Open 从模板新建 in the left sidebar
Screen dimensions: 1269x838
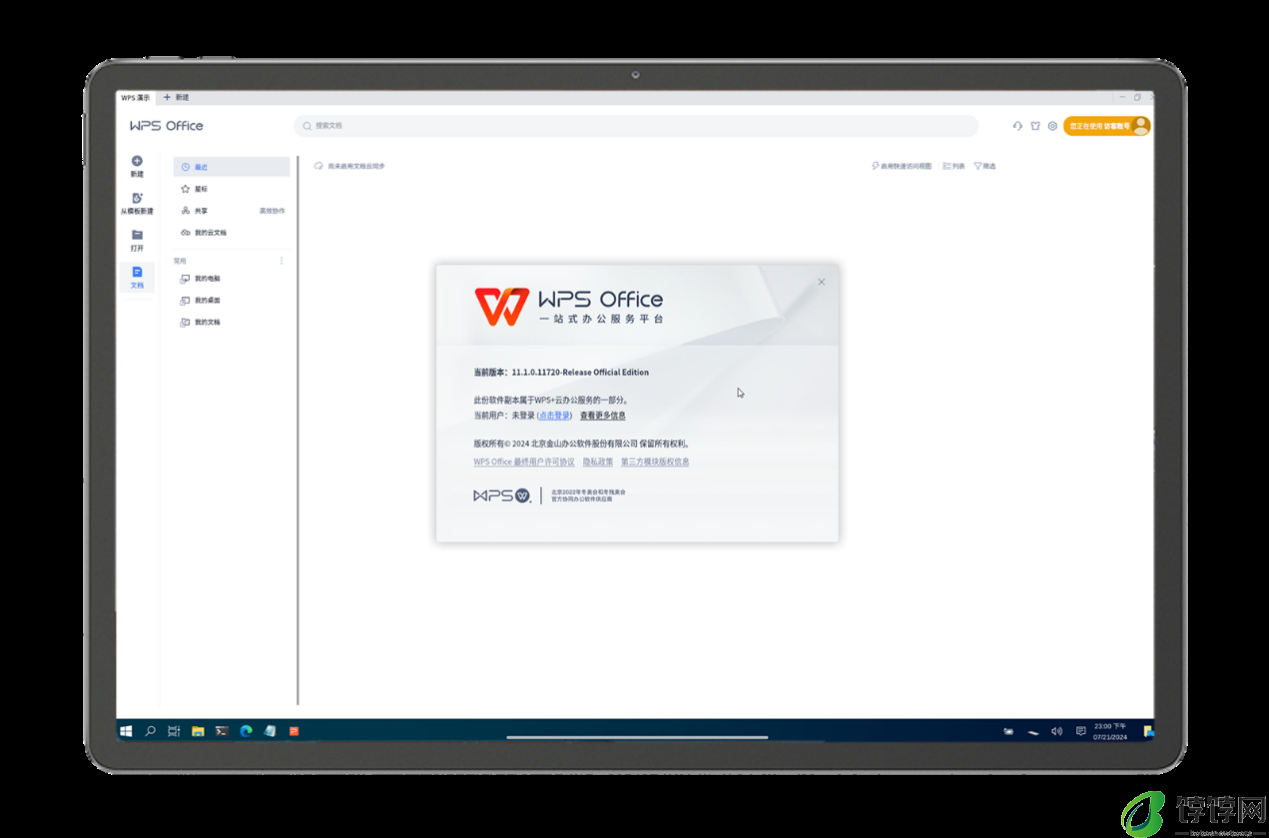pos(137,204)
